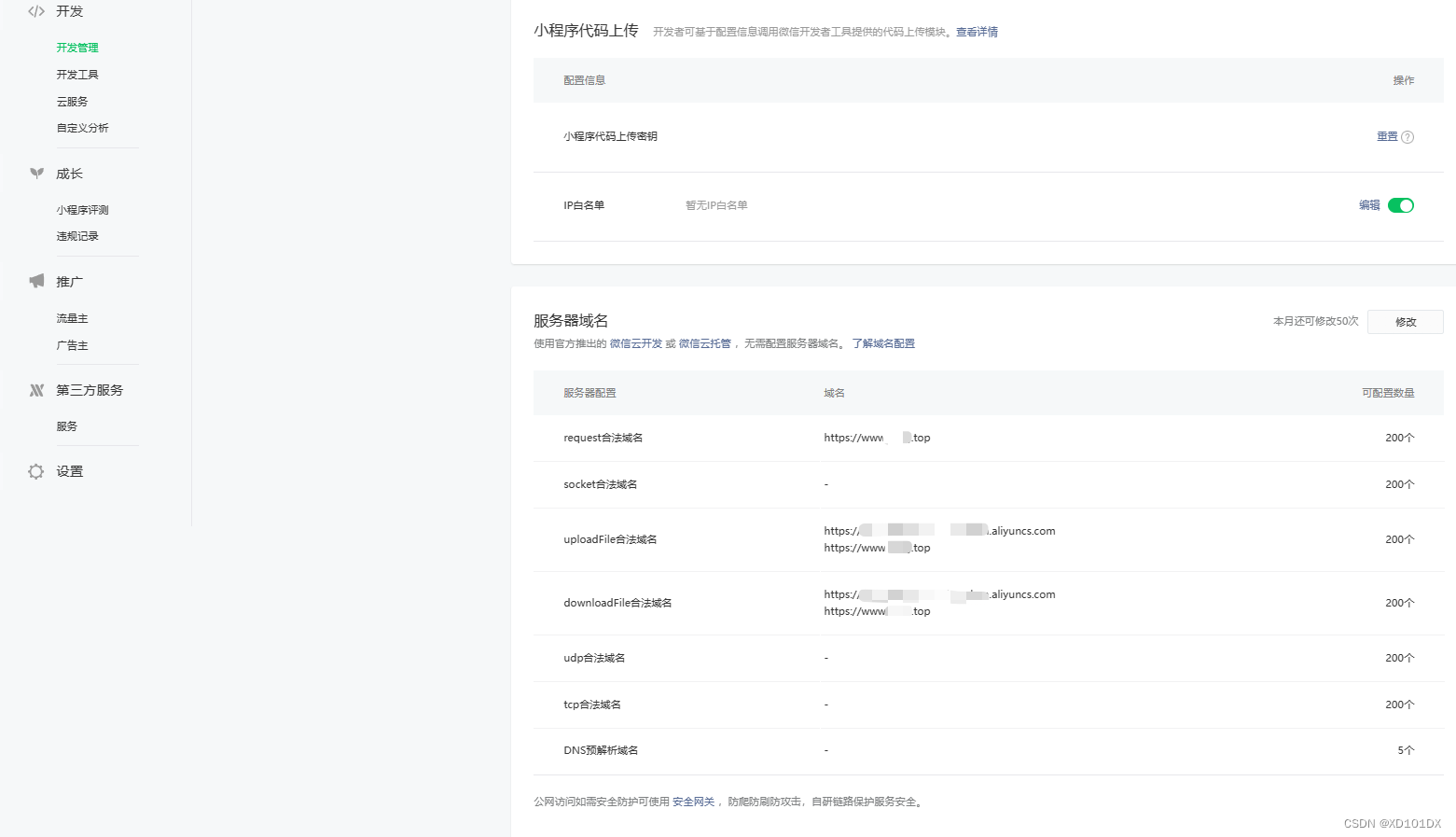This screenshot has width=1456, height=837.
Task: Click the socket合法域名 row label
Action: tap(600, 484)
